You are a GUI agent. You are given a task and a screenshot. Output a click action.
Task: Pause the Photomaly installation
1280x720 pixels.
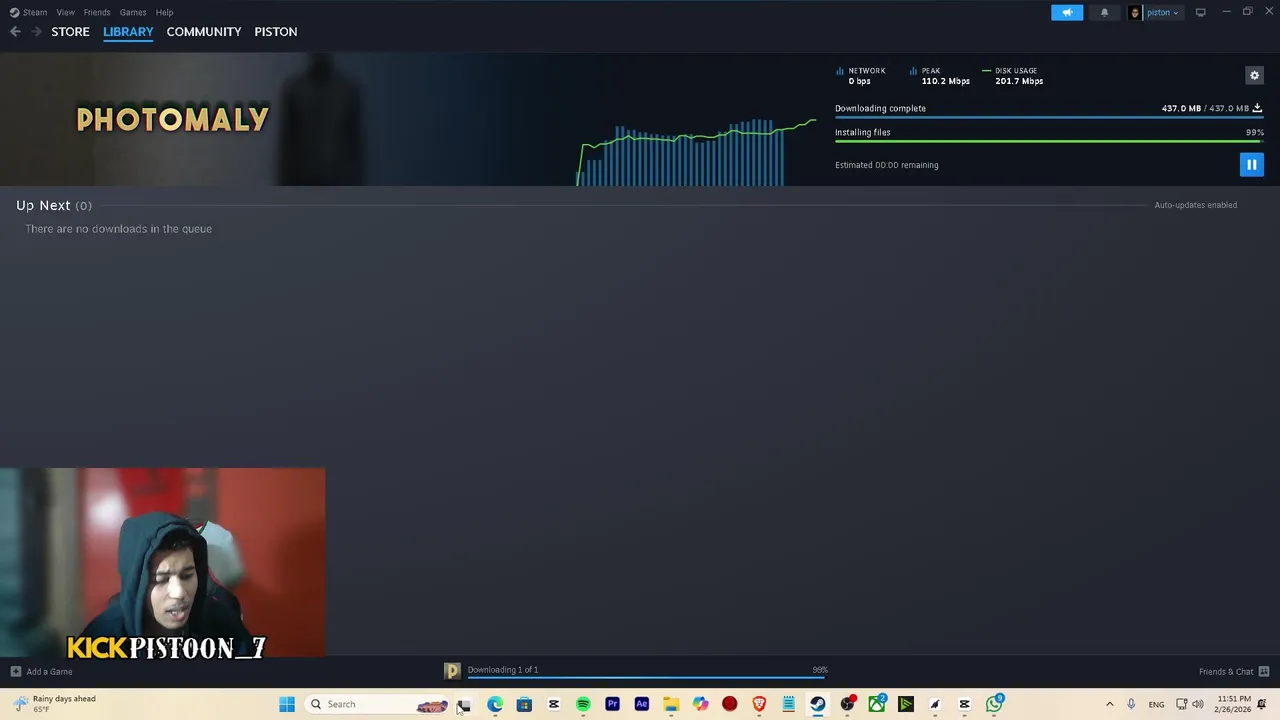coord(1251,165)
